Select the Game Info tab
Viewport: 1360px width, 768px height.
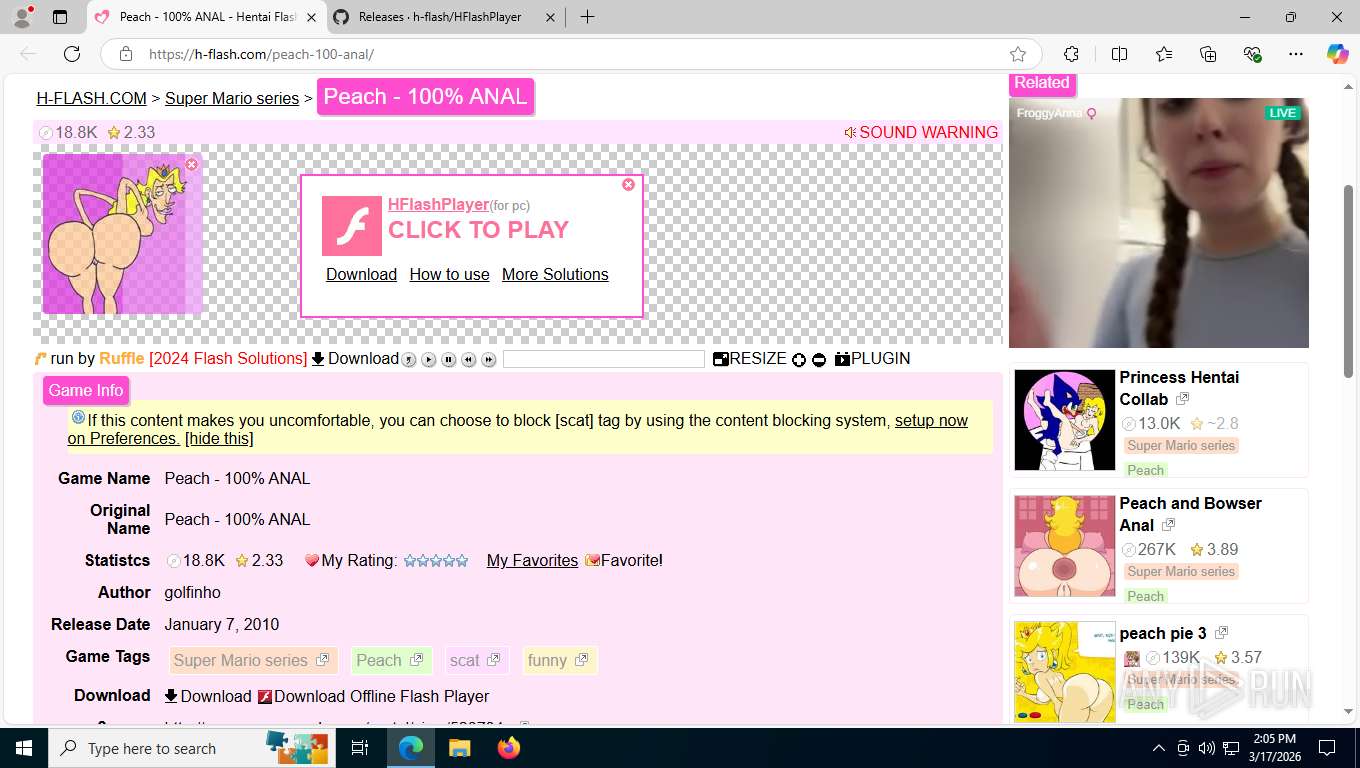click(x=86, y=391)
